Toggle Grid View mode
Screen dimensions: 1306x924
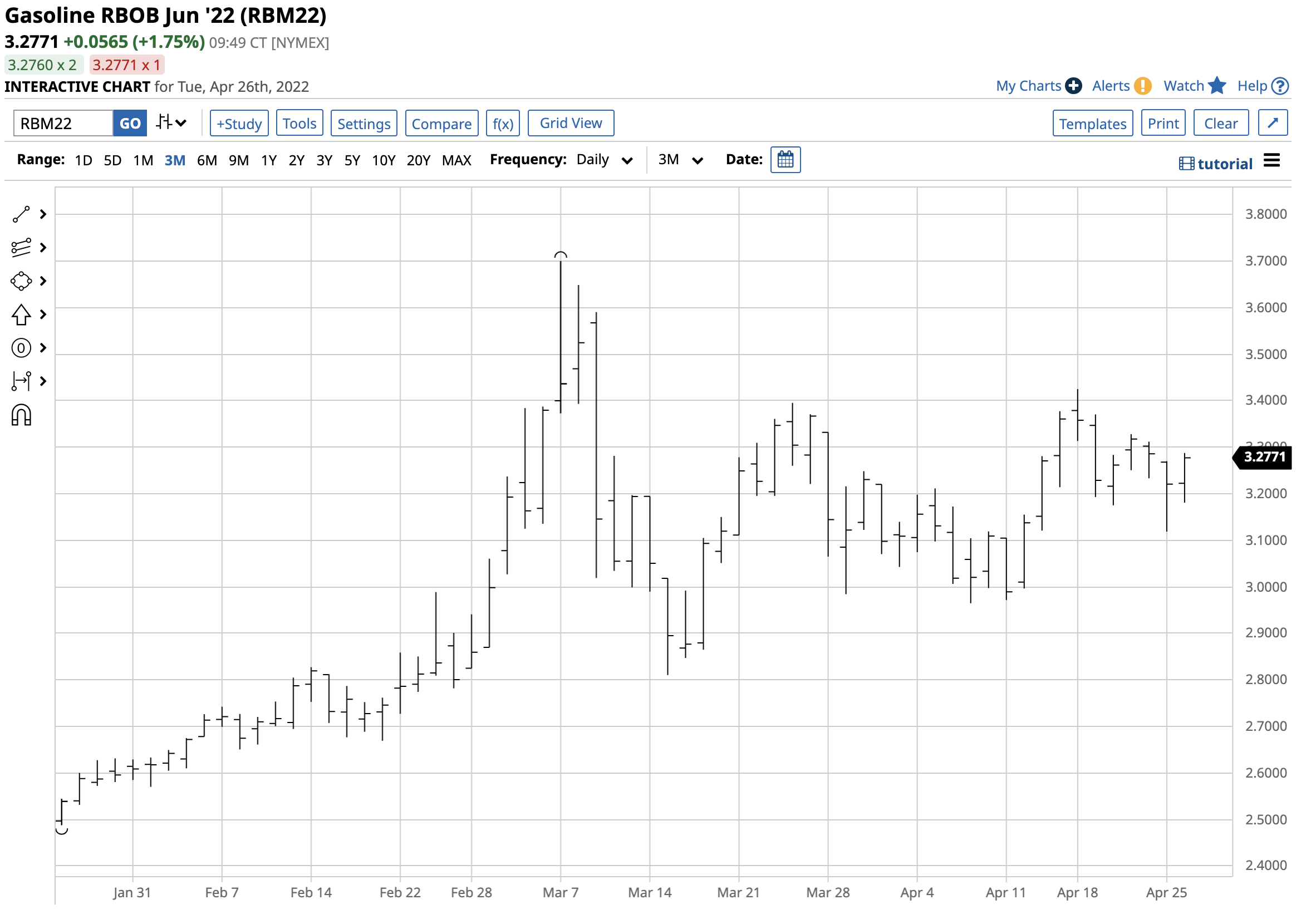572,124
